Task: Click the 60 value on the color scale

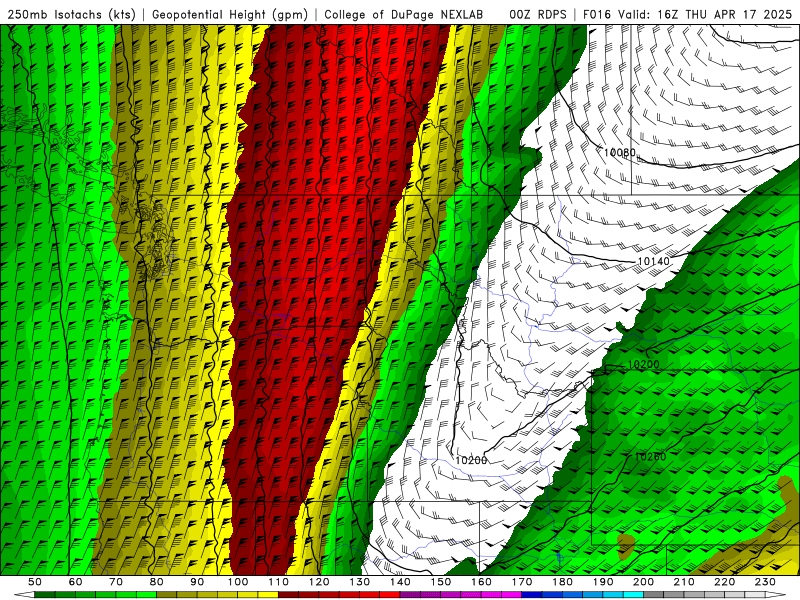Action: [76, 582]
